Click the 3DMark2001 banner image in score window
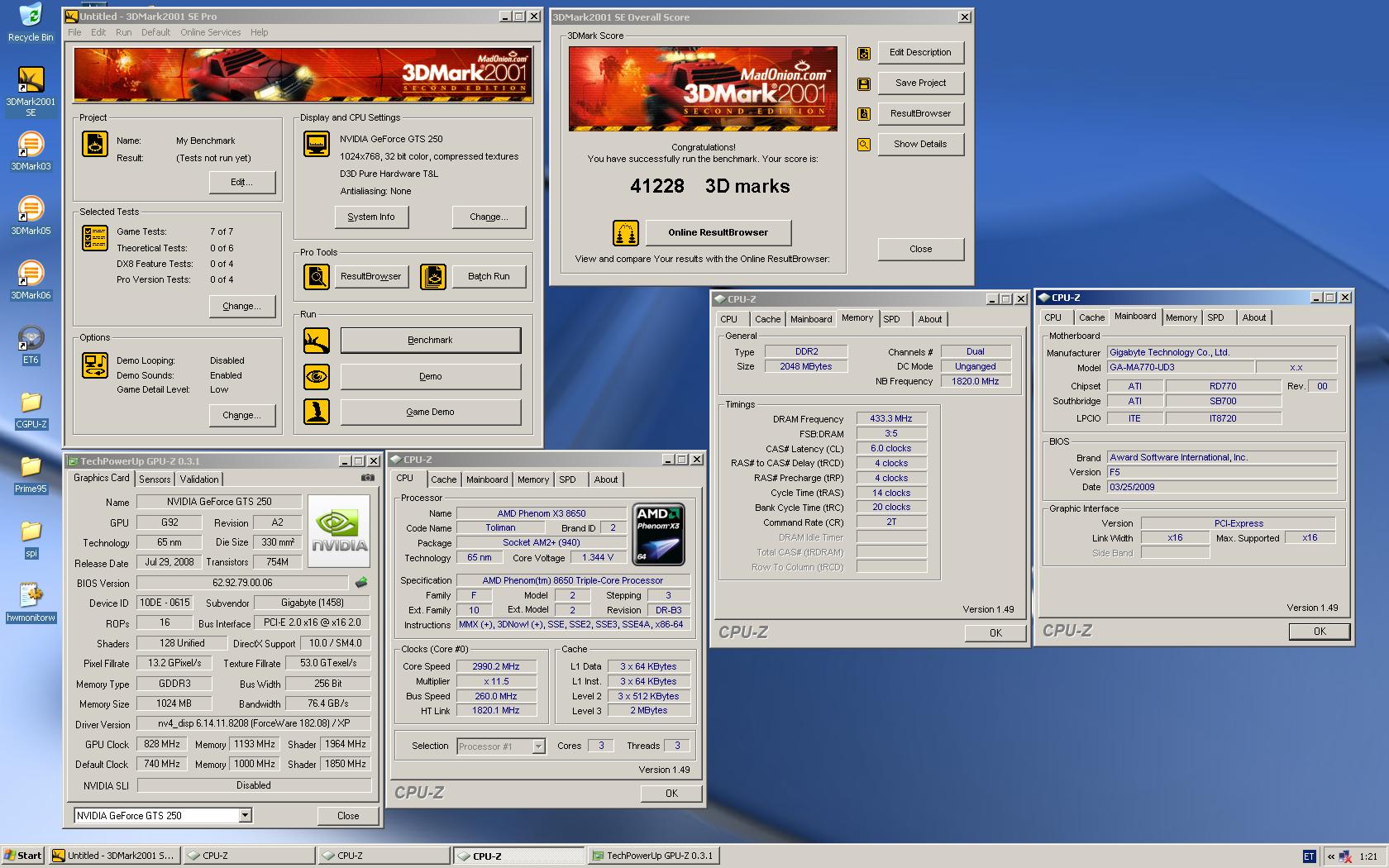 pyautogui.click(x=703, y=89)
